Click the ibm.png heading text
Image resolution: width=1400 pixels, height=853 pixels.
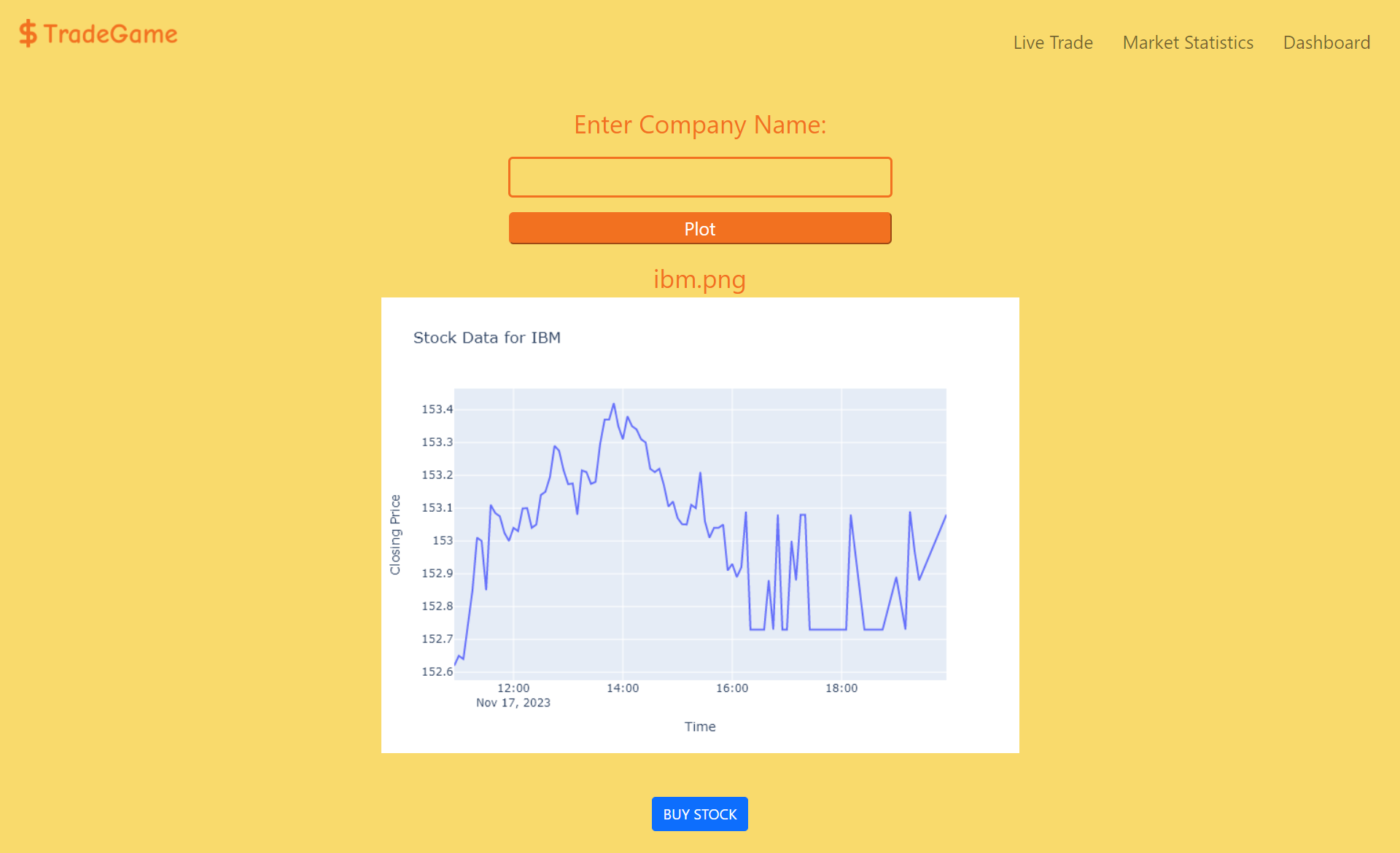[699, 279]
